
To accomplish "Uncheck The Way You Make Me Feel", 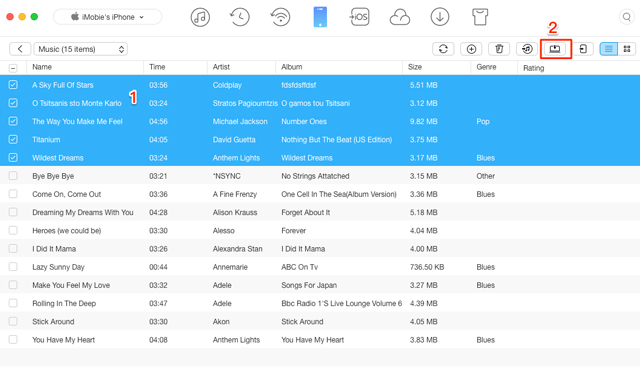I will [x=13, y=121].
